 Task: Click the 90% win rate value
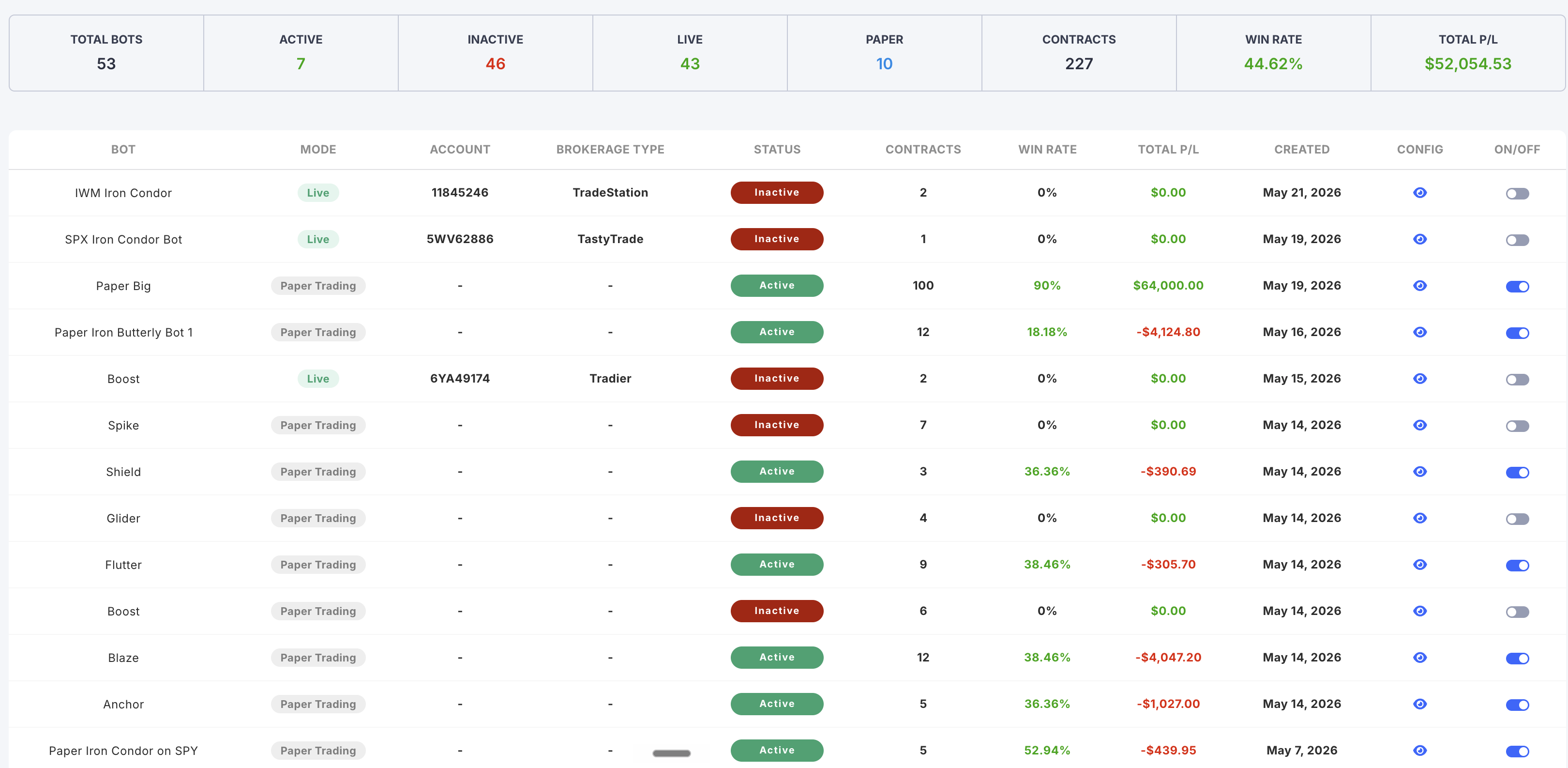[x=1047, y=286]
